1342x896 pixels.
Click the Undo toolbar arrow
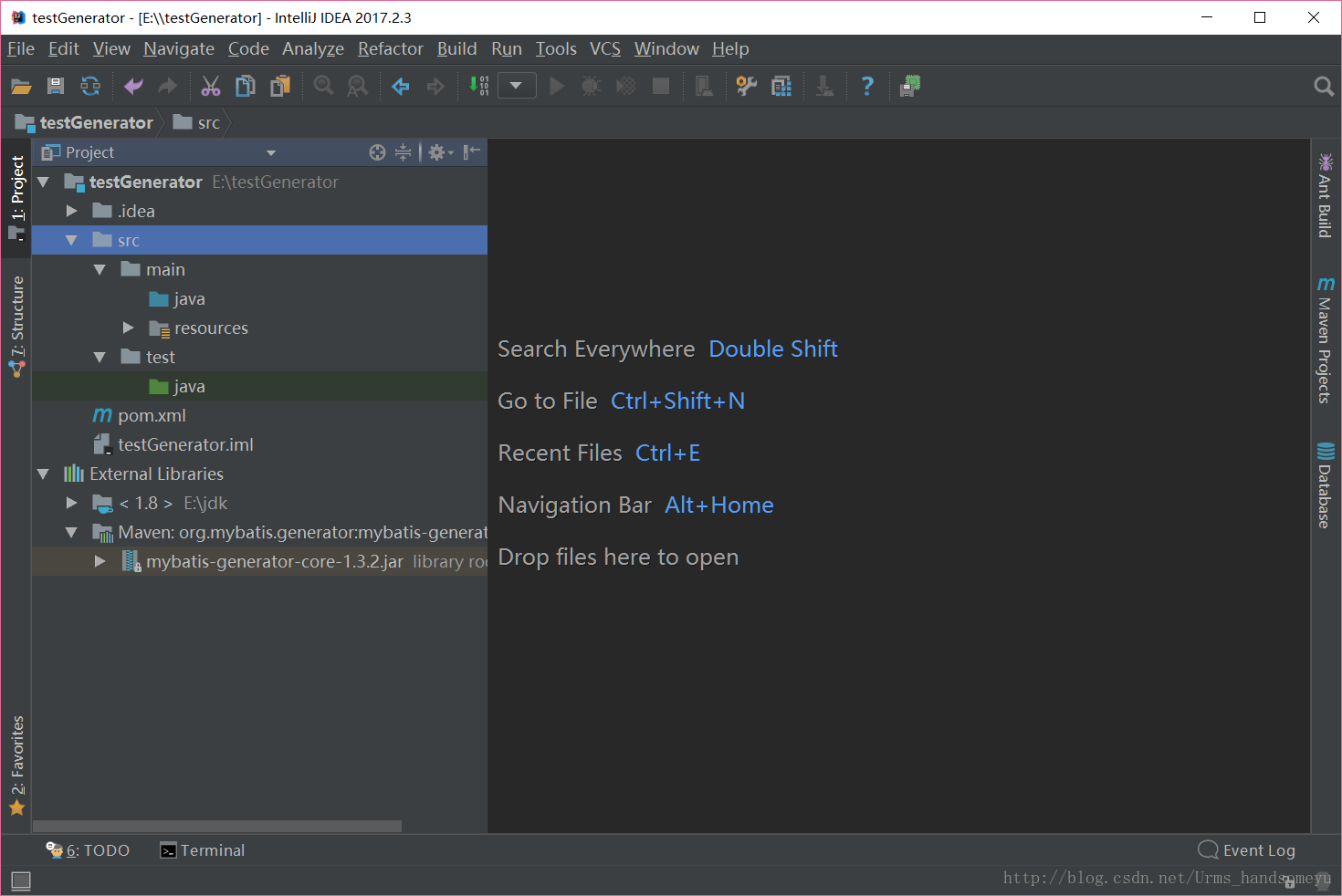click(x=133, y=86)
